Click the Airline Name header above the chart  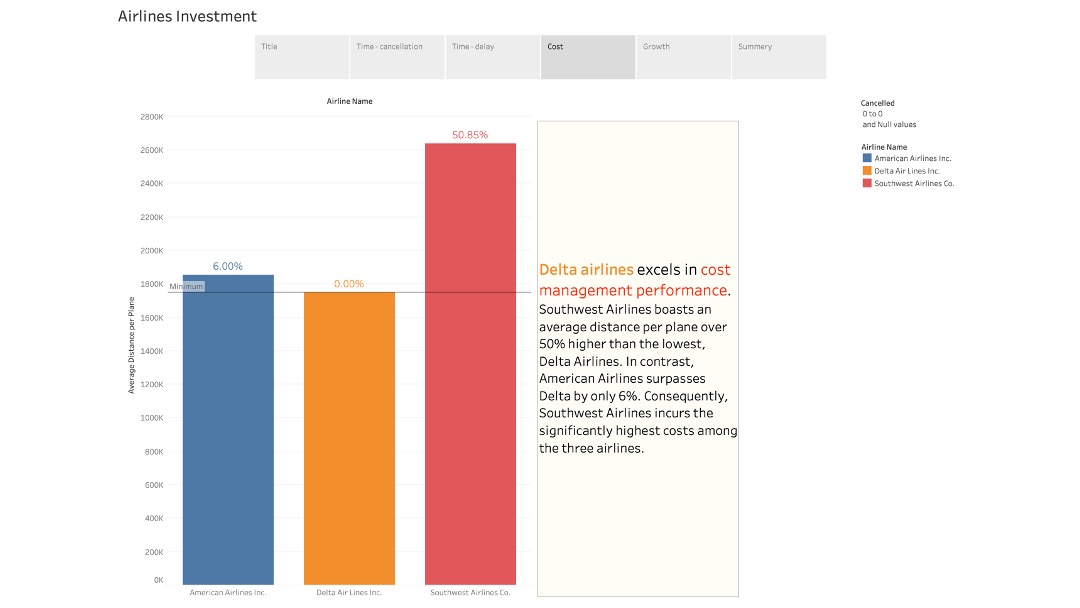[x=349, y=101]
